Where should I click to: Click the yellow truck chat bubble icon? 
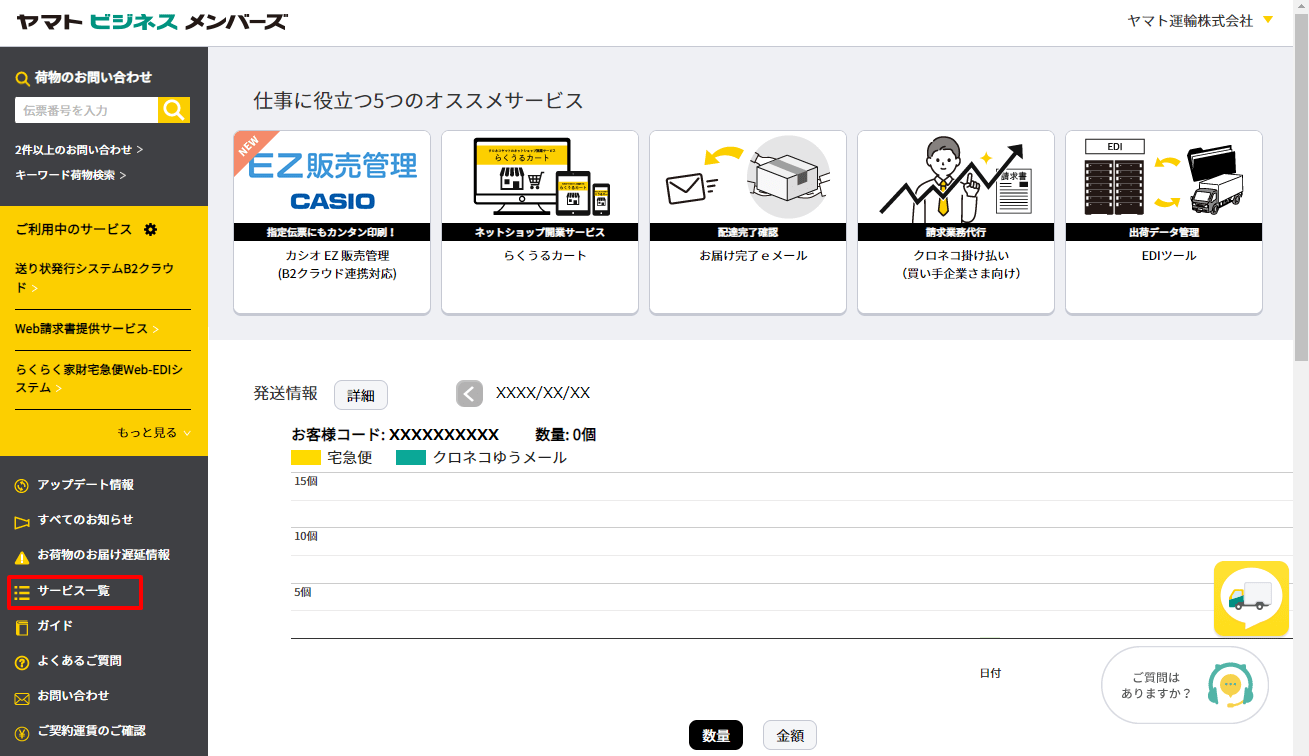pyautogui.click(x=1251, y=598)
